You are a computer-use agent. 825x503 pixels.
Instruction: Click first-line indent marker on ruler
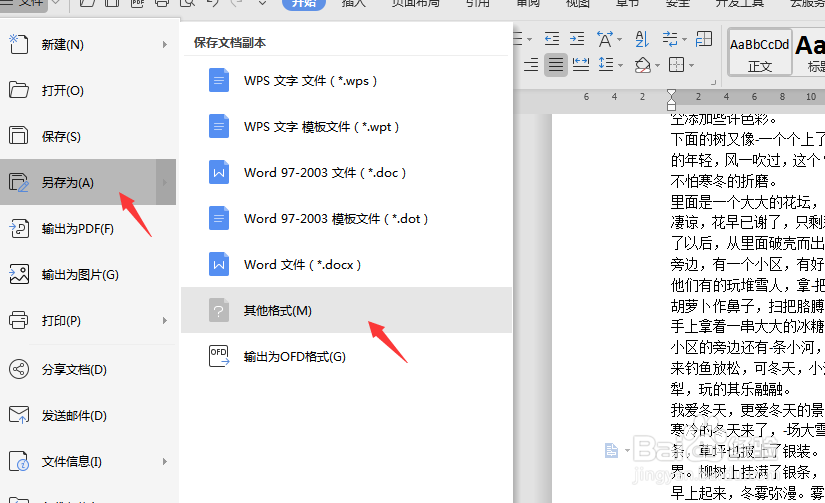[671, 94]
